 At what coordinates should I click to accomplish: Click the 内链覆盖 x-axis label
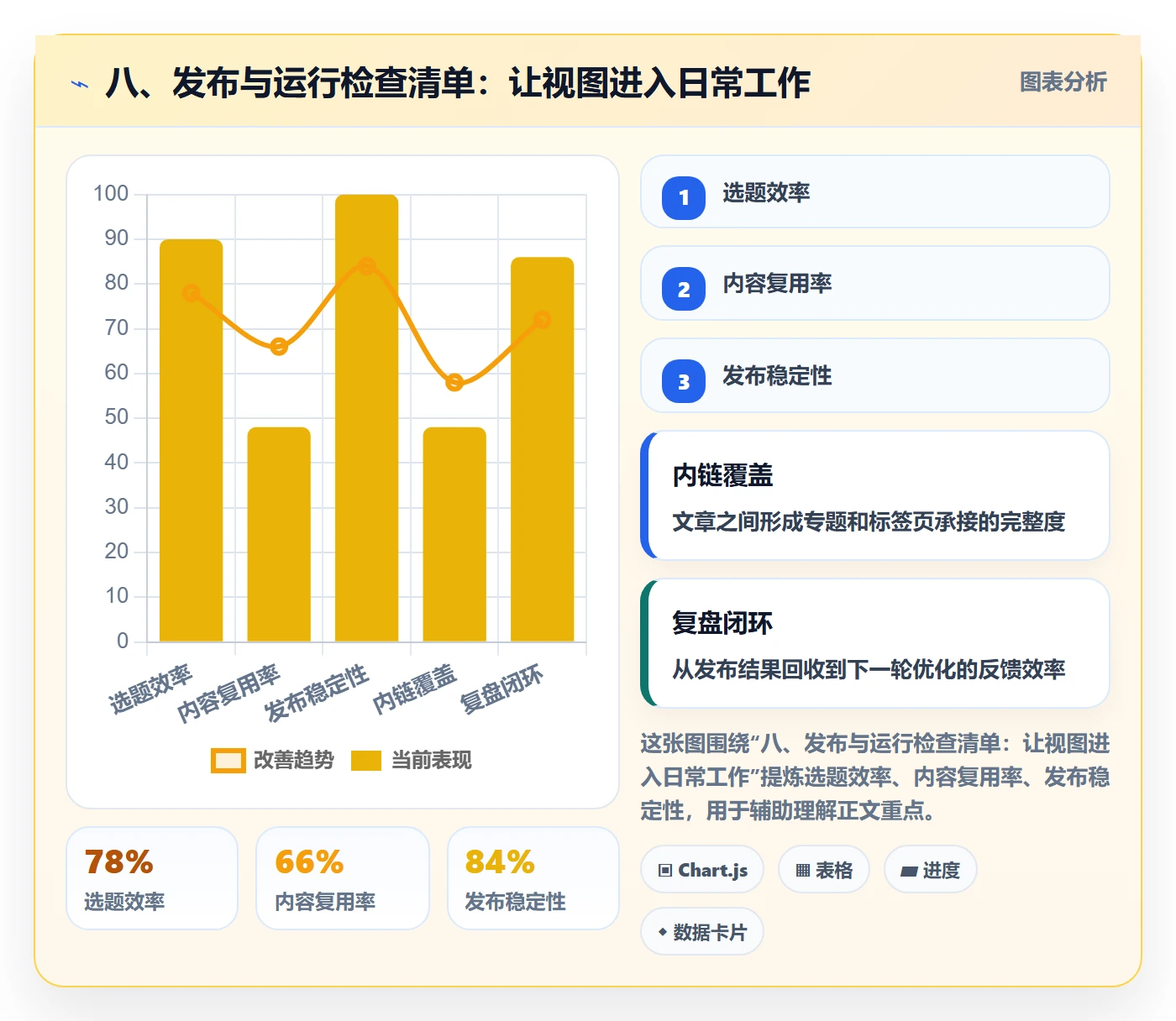(415, 689)
